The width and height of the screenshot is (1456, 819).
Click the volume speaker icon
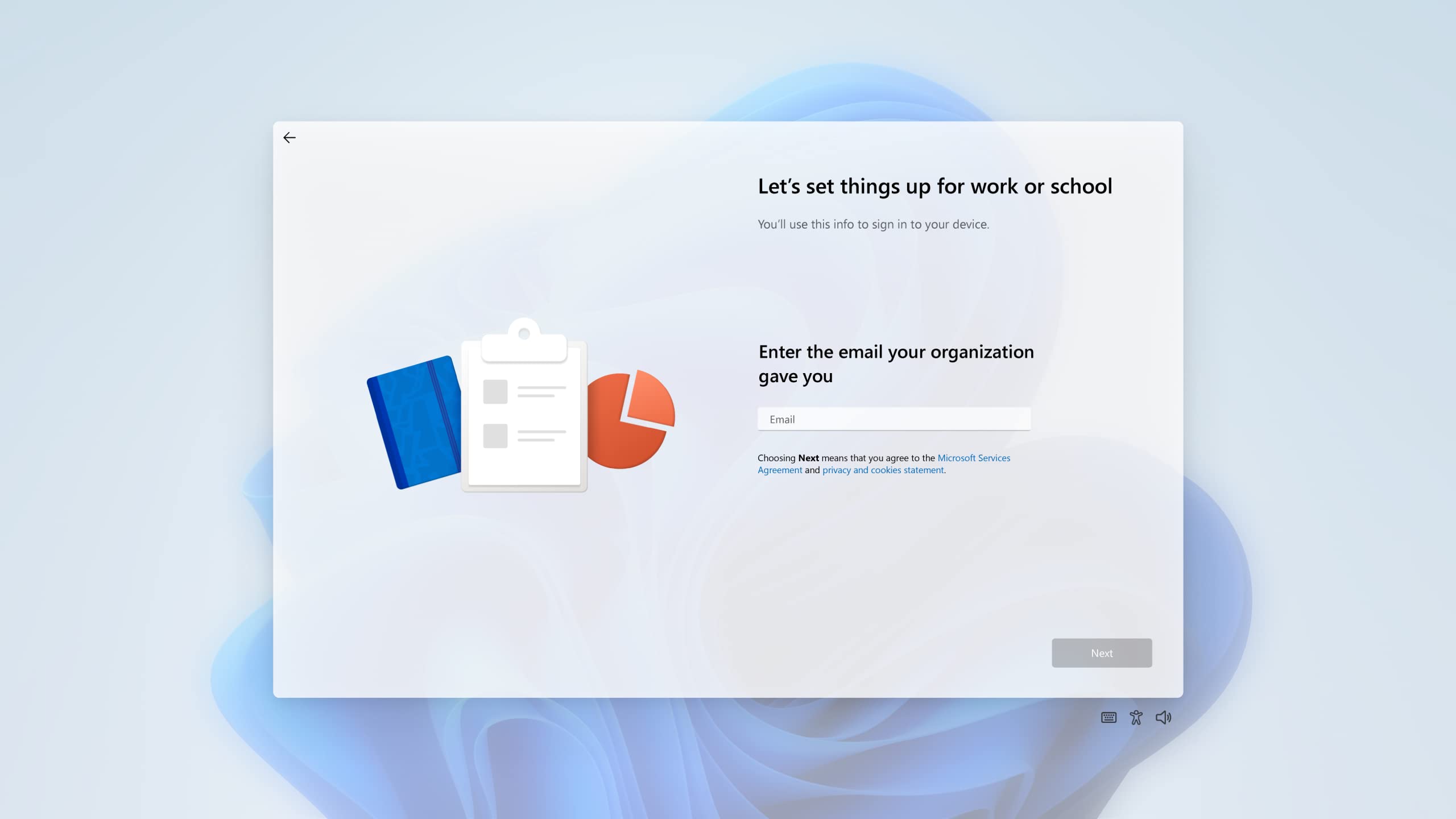[1163, 718]
